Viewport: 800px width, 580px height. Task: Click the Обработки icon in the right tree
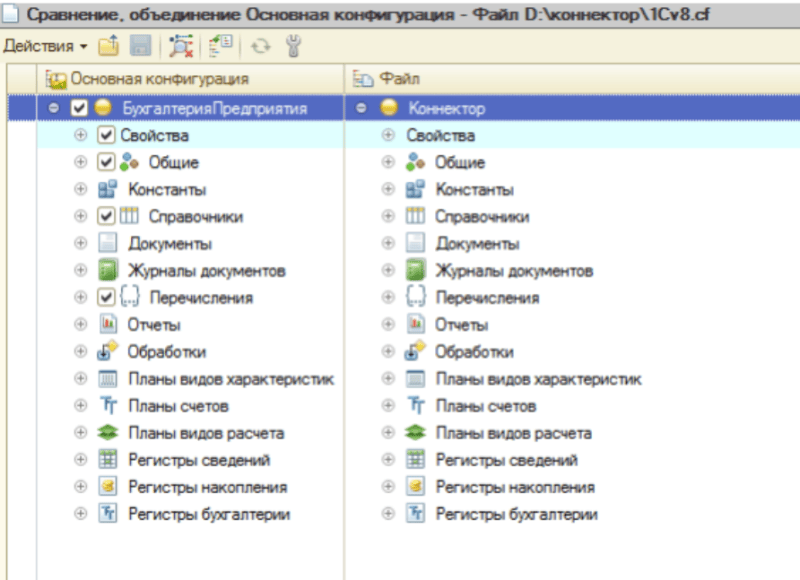pos(416,352)
